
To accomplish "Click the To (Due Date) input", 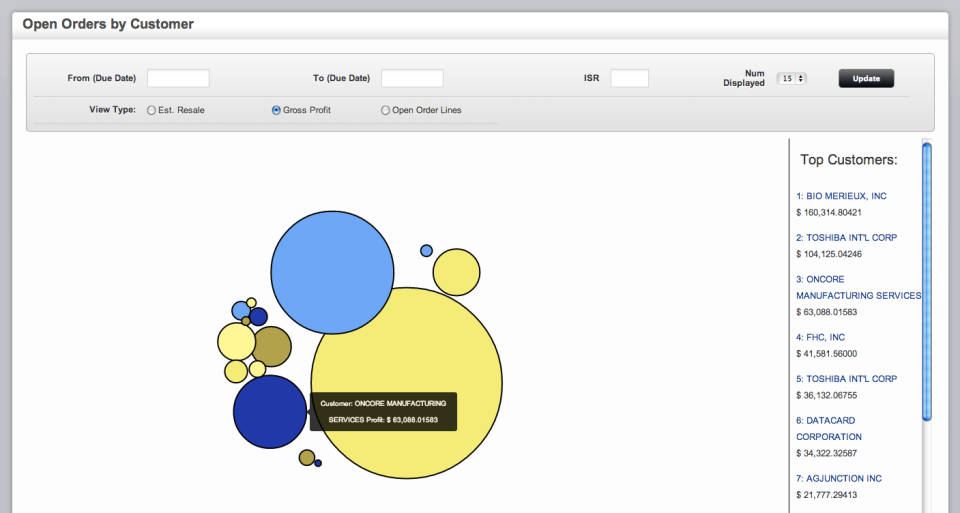I will point(412,78).
